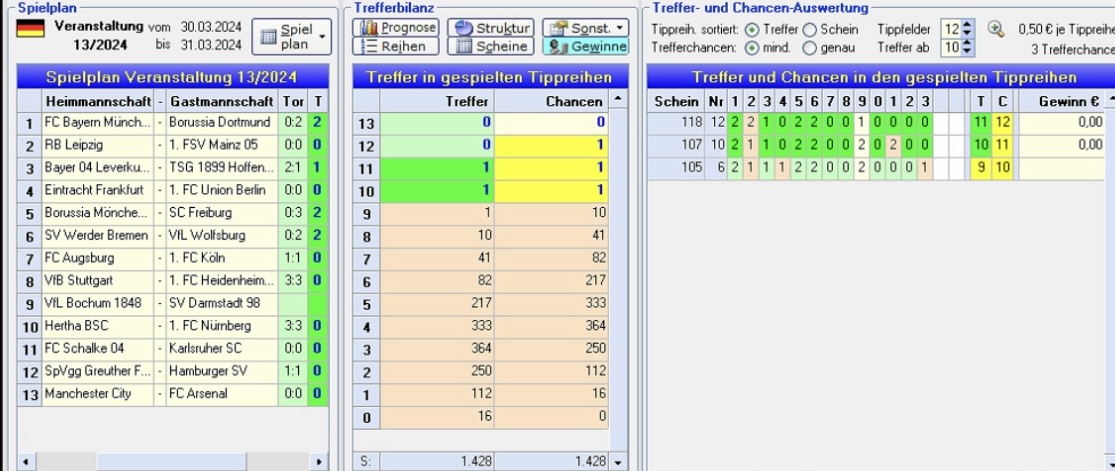Image resolution: width=1115 pixels, height=471 pixels.
Task: Select the VfL Bochum 1848 row
Action: point(173,303)
